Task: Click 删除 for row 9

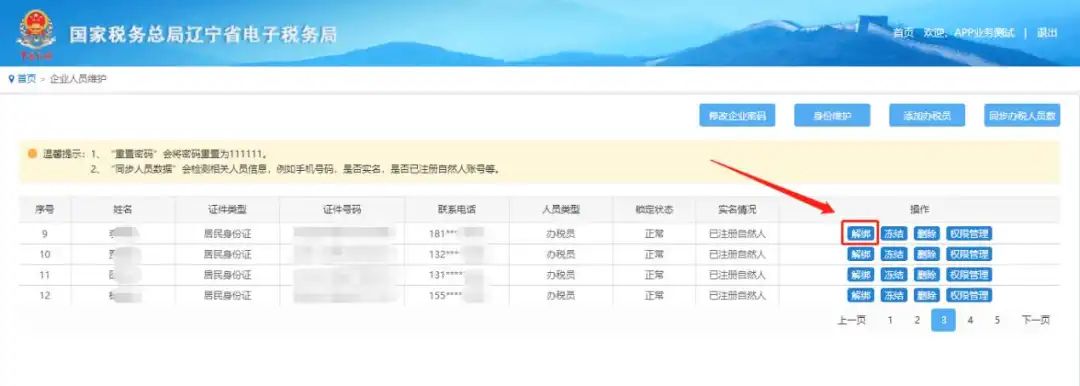Action: (926, 234)
